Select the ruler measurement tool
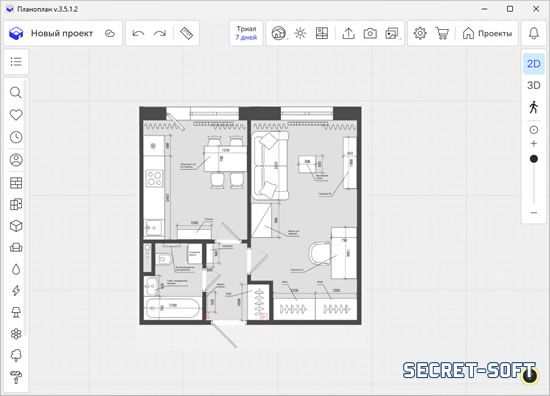Image resolution: width=550 pixels, height=396 pixels. 186,33
